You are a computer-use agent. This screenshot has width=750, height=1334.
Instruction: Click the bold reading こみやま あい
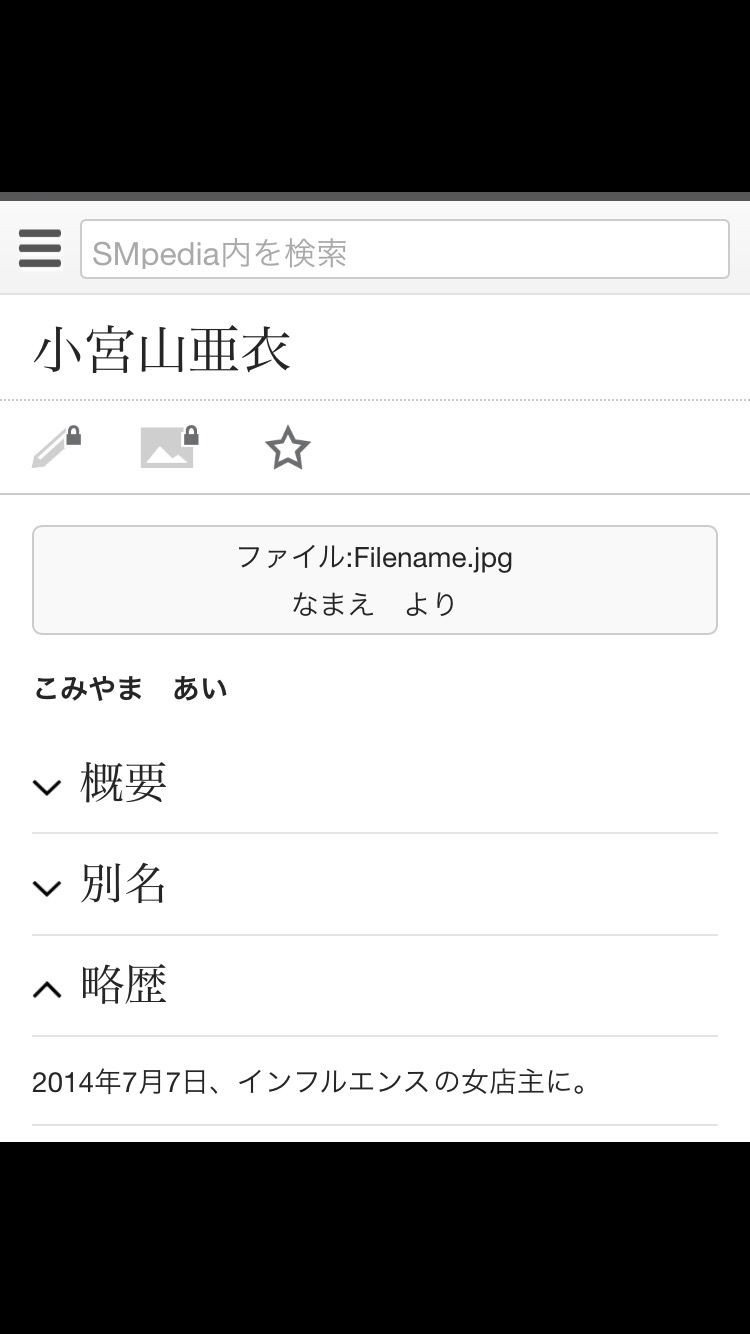click(x=131, y=689)
